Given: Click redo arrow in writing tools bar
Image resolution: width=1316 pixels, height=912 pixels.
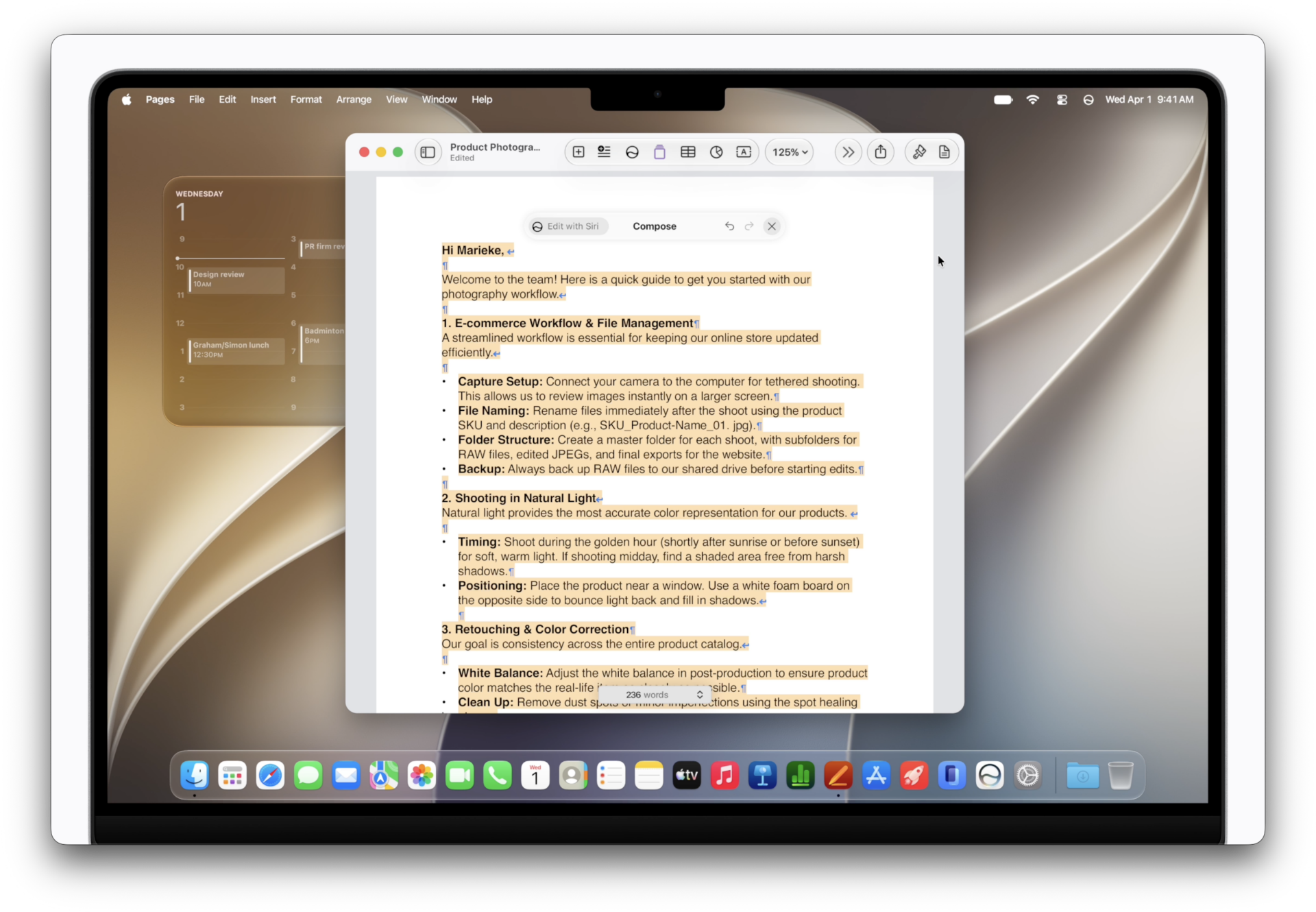Looking at the screenshot, I should point(749,226).
